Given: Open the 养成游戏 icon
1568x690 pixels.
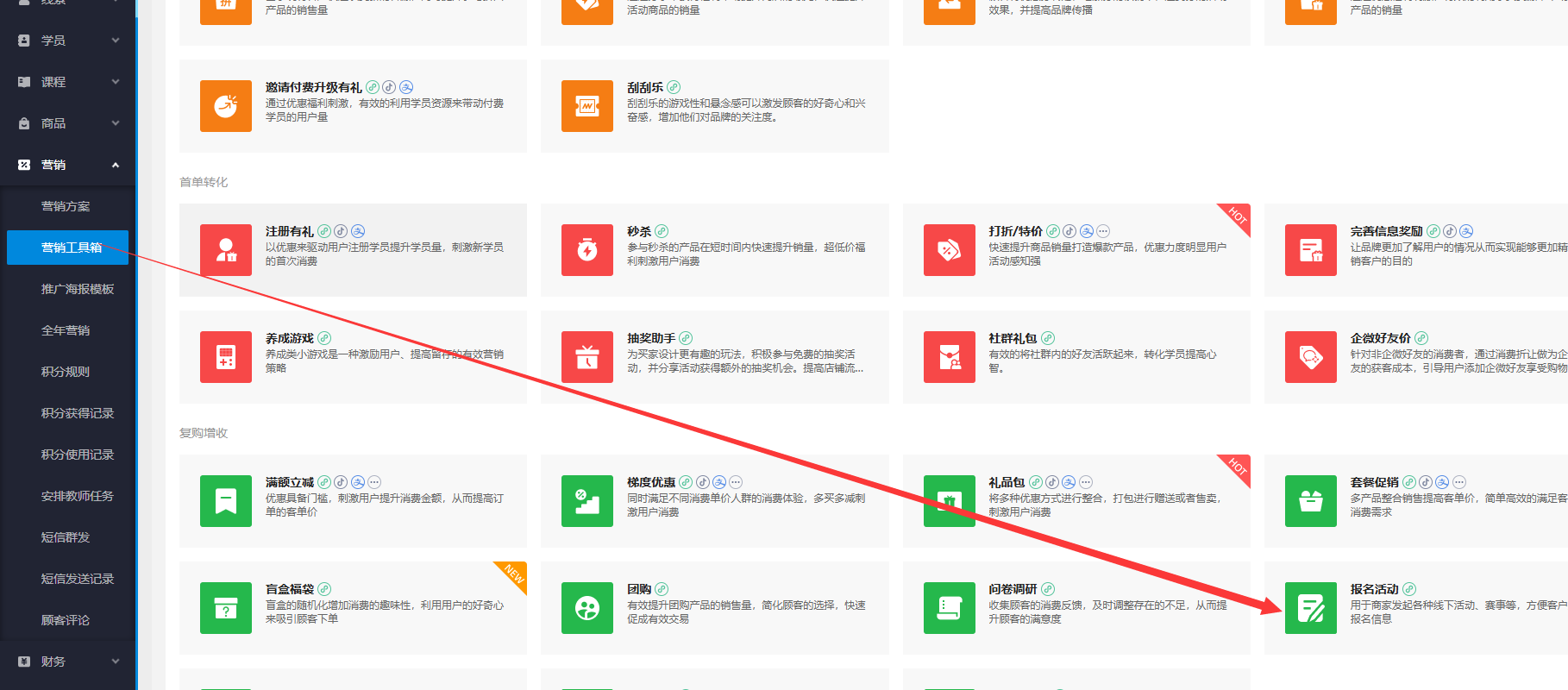Looking at the screenshot, I should point(226,357).
